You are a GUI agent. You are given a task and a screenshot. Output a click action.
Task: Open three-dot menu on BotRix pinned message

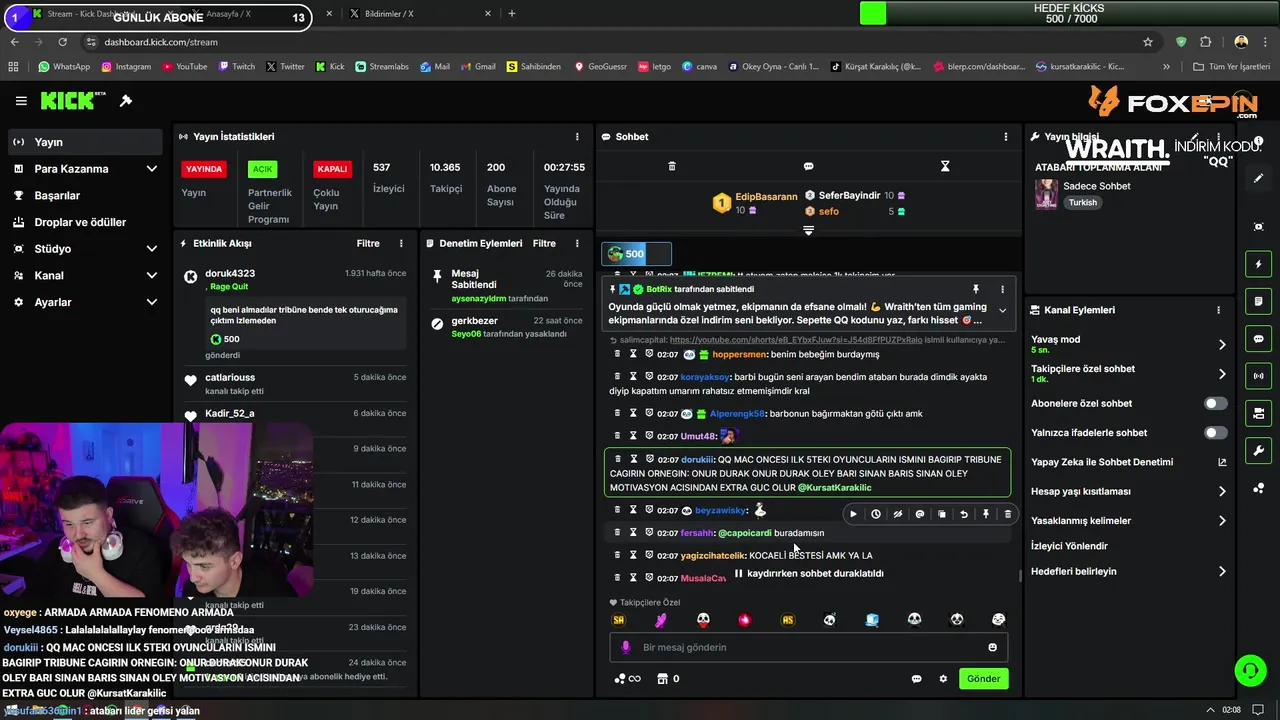[x=1002, y=289]
